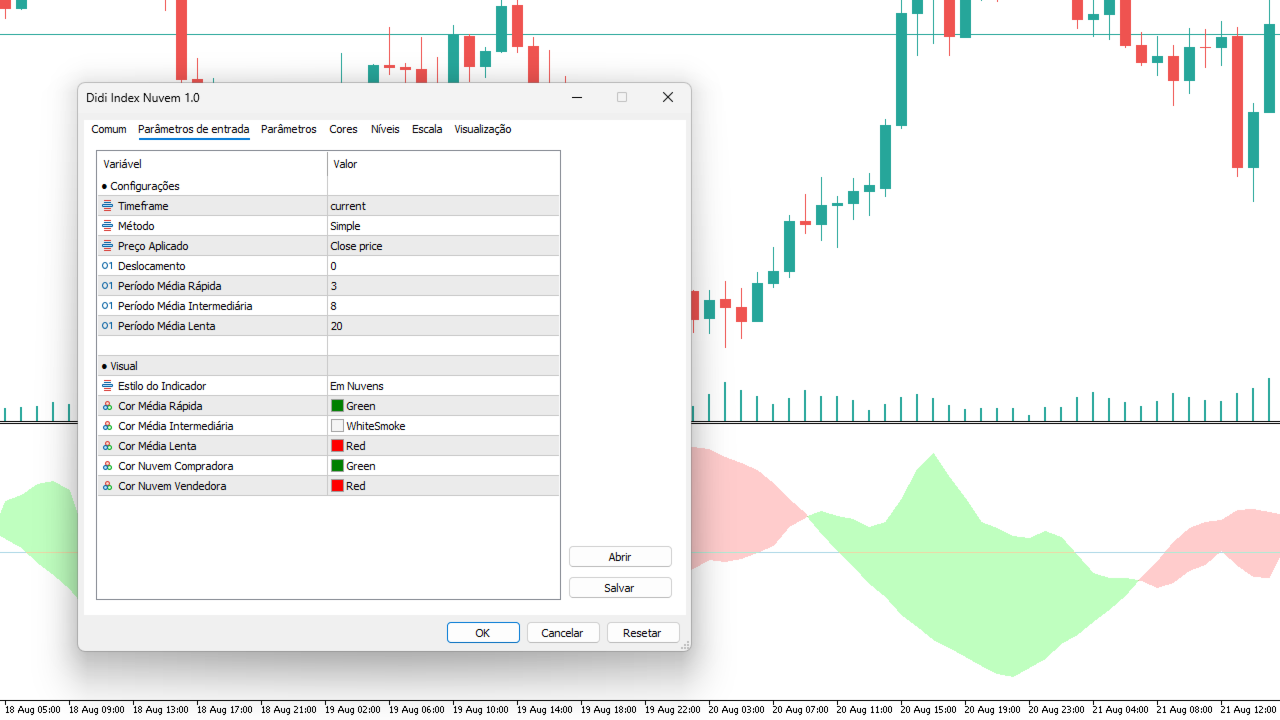Screen dimensions: 1280x720
Task: Click the 'Preço Aplicado' variable label
Action: [x=153, y=246]
